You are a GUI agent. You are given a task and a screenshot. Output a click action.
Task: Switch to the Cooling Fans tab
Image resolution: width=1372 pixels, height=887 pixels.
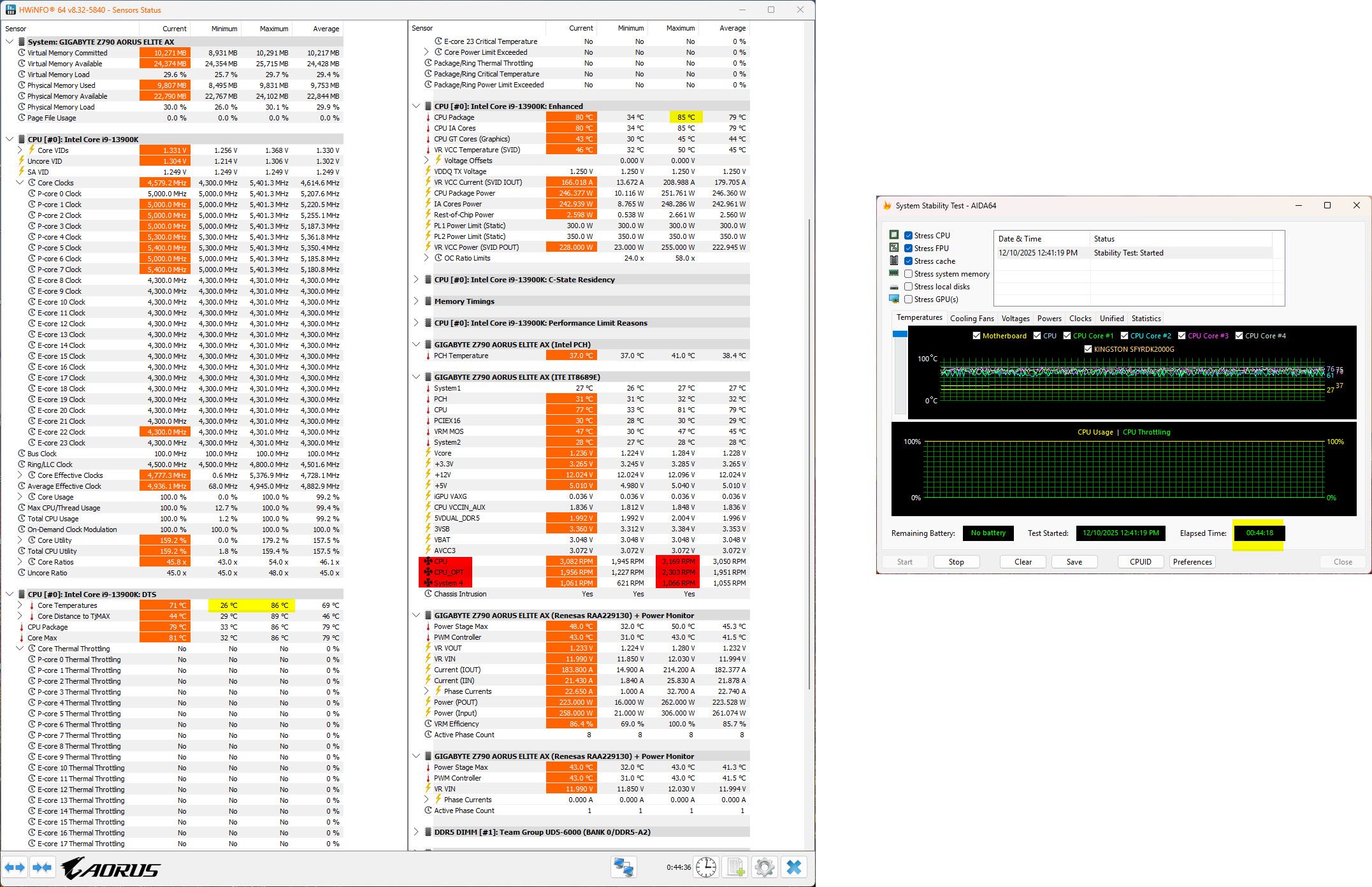(x=971, y=319)
